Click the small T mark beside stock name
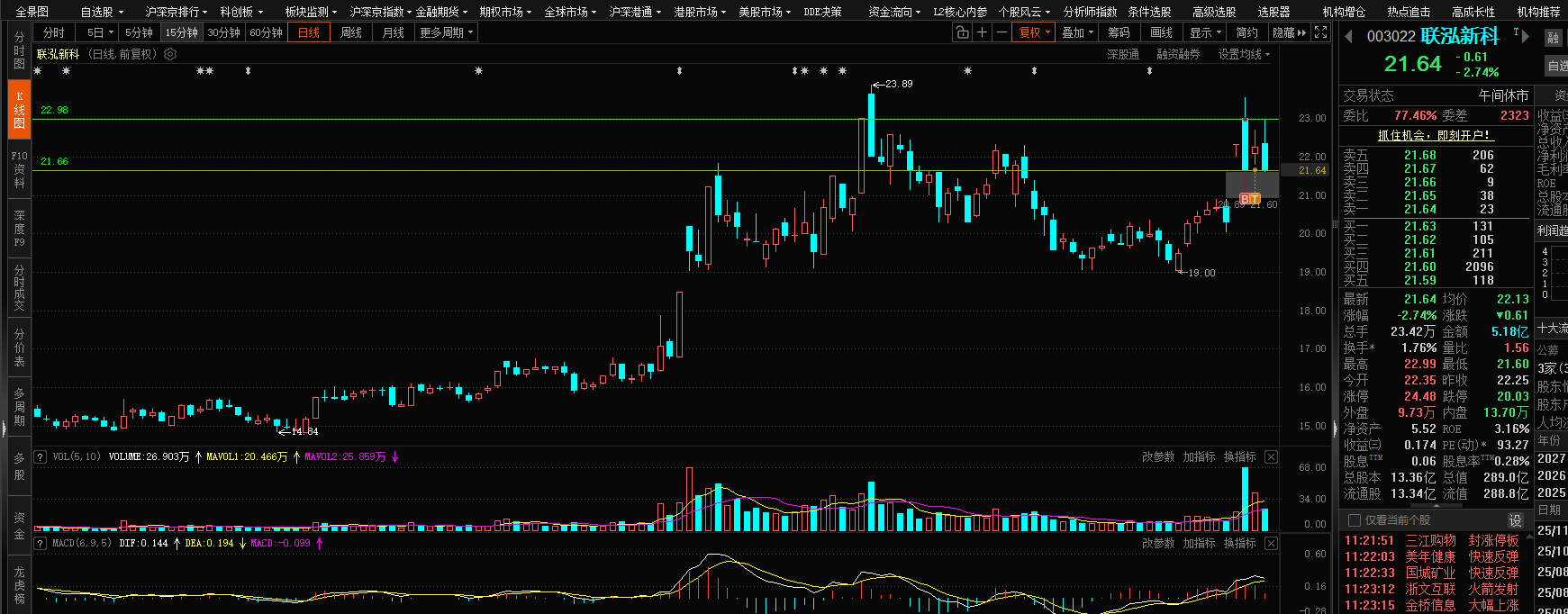Viewport: 1568px width, 614px height. point(1516,32)
